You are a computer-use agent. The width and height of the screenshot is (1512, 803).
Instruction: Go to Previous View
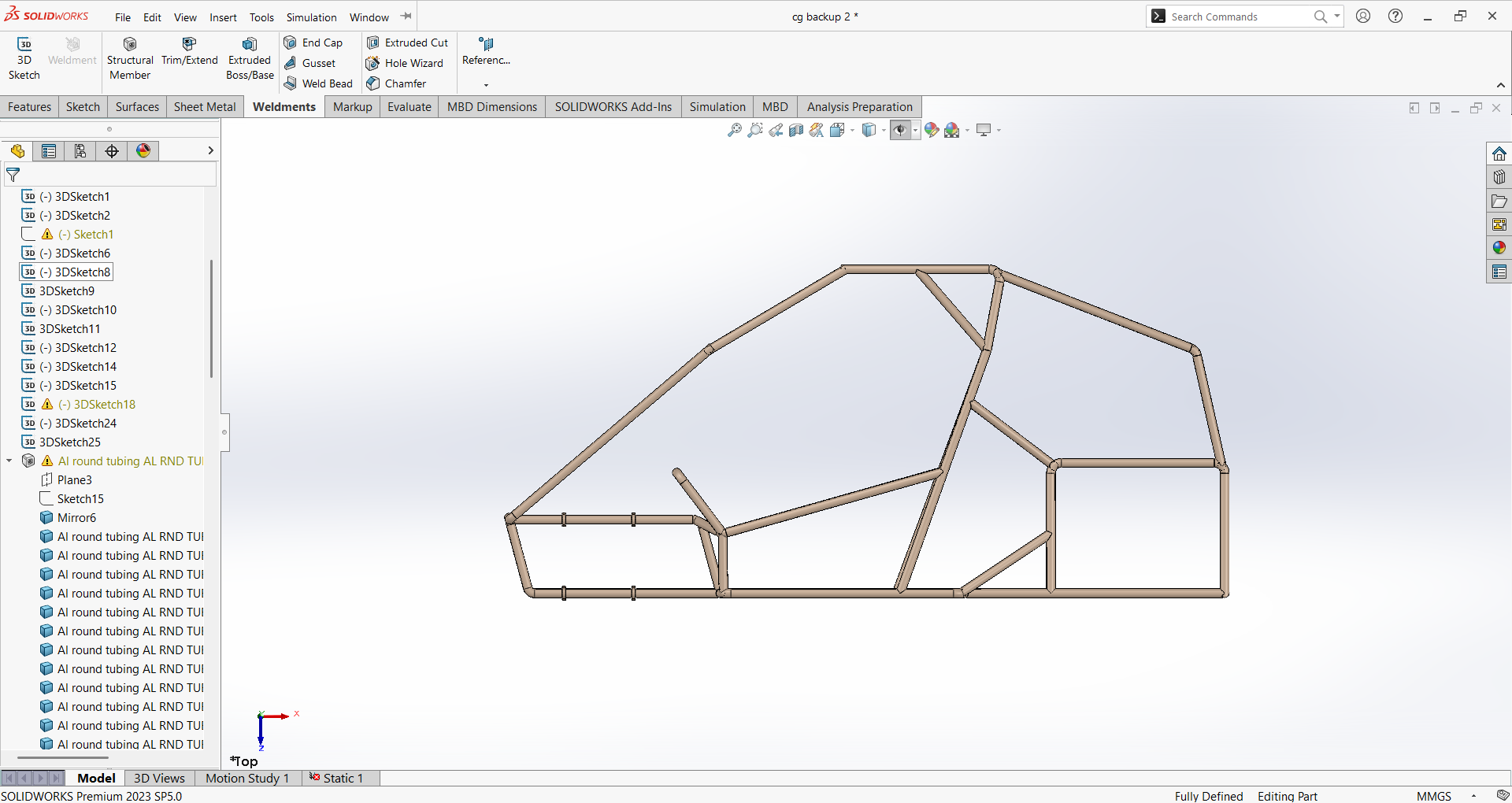pos(776,130)
